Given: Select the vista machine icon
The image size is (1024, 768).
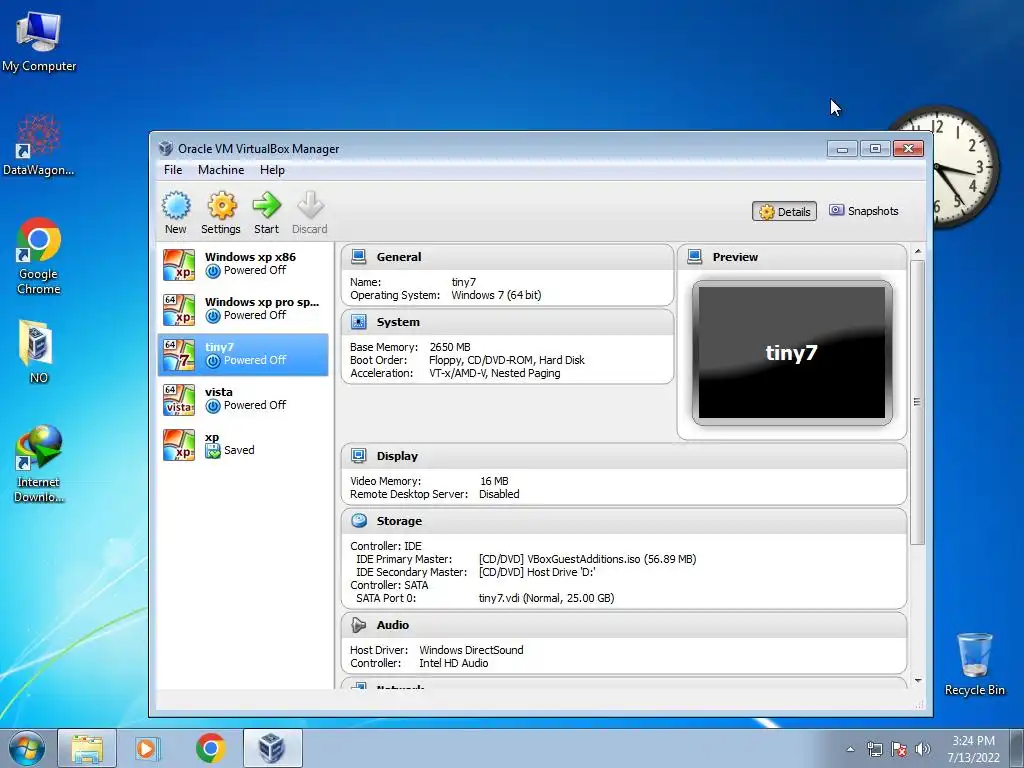Looking at the screenshot, I should point(179,400).
